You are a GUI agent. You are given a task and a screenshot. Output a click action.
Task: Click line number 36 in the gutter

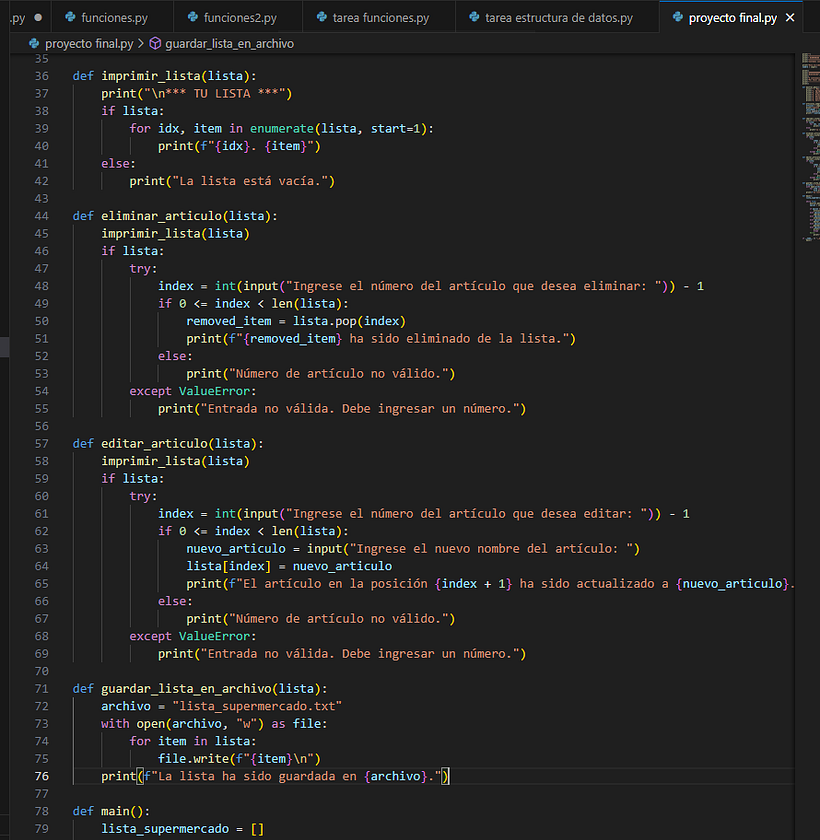(42, 76)
